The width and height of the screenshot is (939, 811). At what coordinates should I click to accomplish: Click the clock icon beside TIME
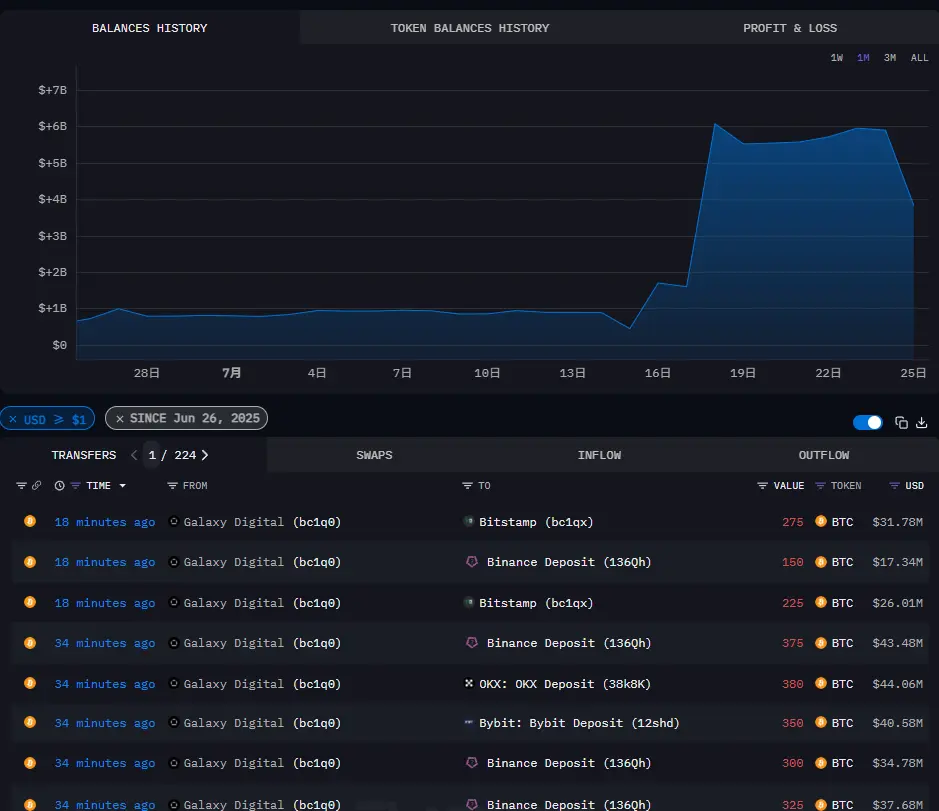(x=59, y=486)
